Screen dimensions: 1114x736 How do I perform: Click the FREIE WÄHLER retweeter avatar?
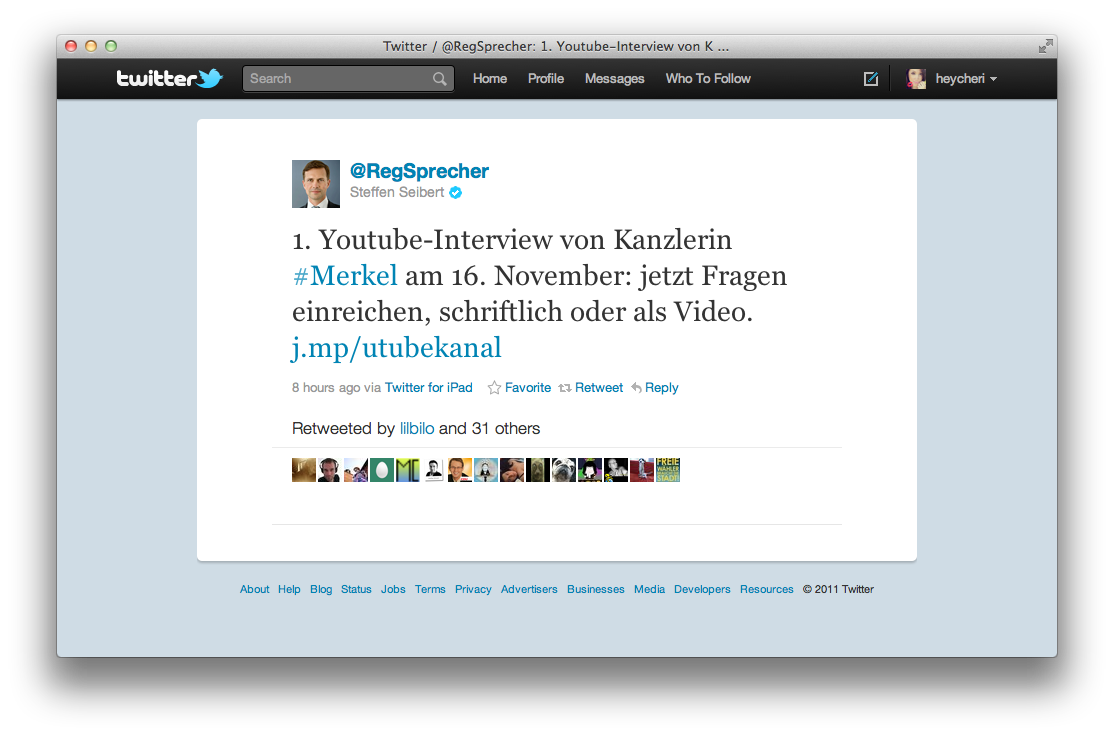tap(668, 470)
